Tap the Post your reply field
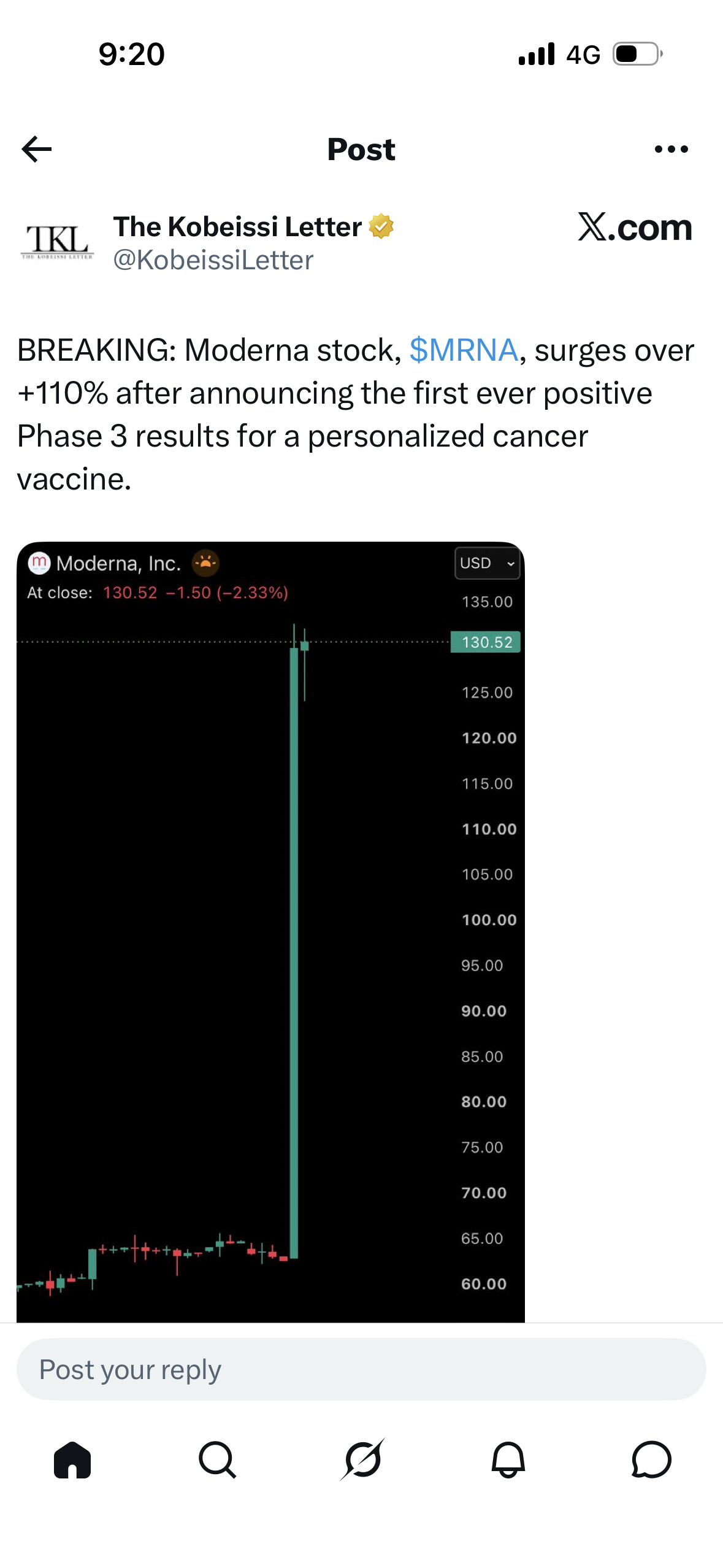 coord(361,1369)
